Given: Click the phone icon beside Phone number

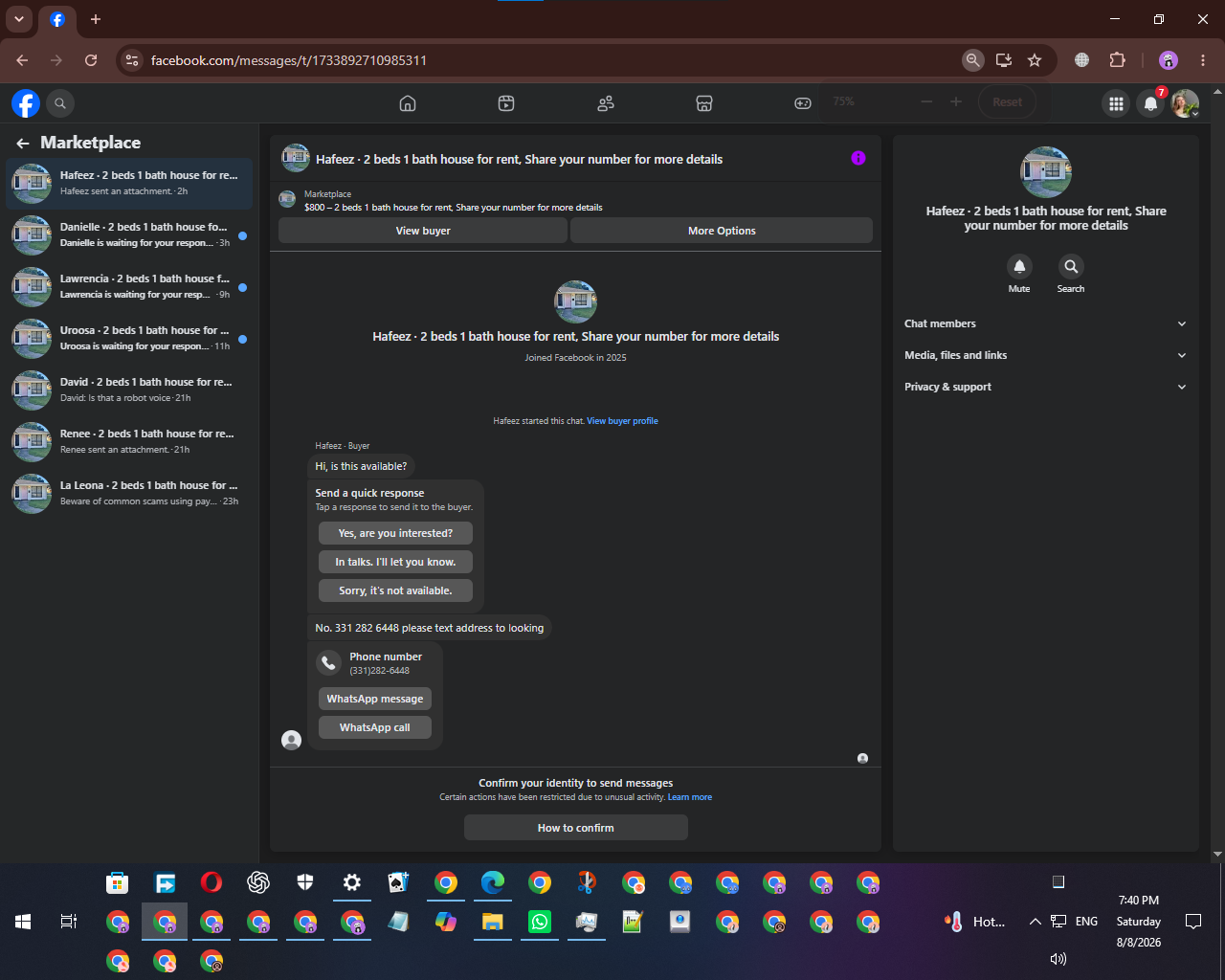Looking at the screenshot, I should coord(328,662).
